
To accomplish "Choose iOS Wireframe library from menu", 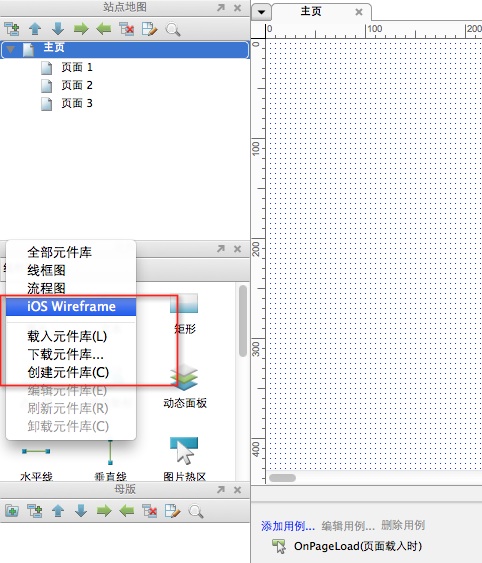I will tap(71, 307).
